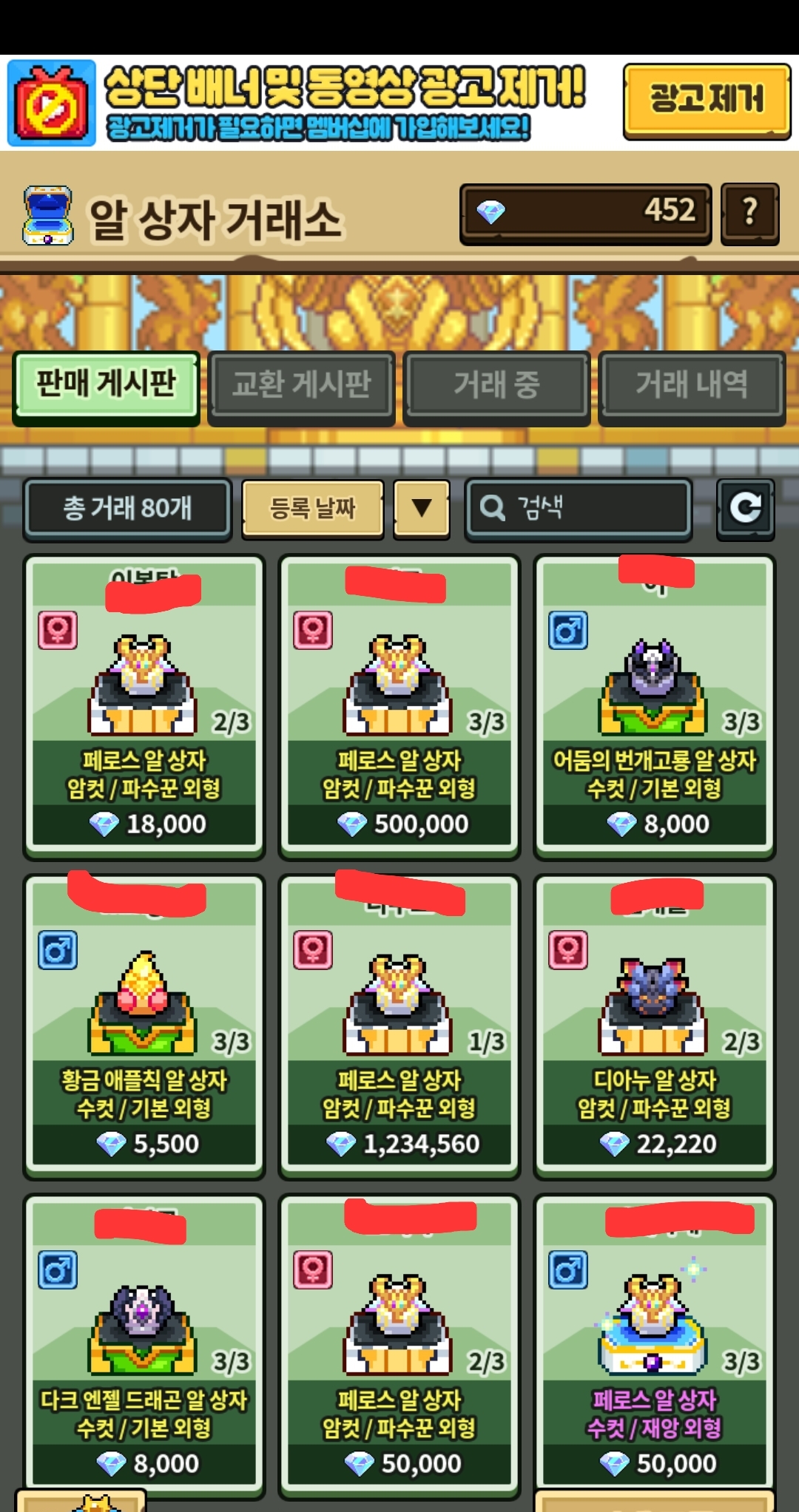Screen dimensions: 799x1512
Task: Open the question mark help button
Action: click(x=749, y=213)
